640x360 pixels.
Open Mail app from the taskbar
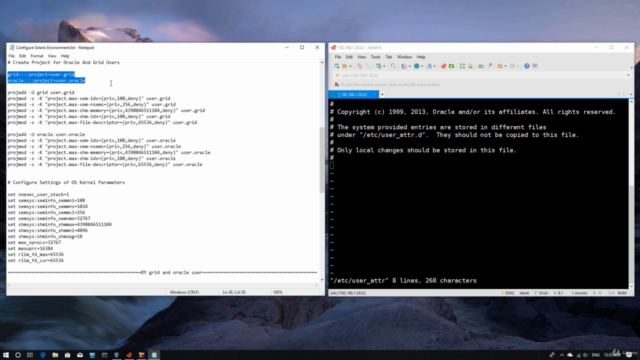(x=80, y=355)
